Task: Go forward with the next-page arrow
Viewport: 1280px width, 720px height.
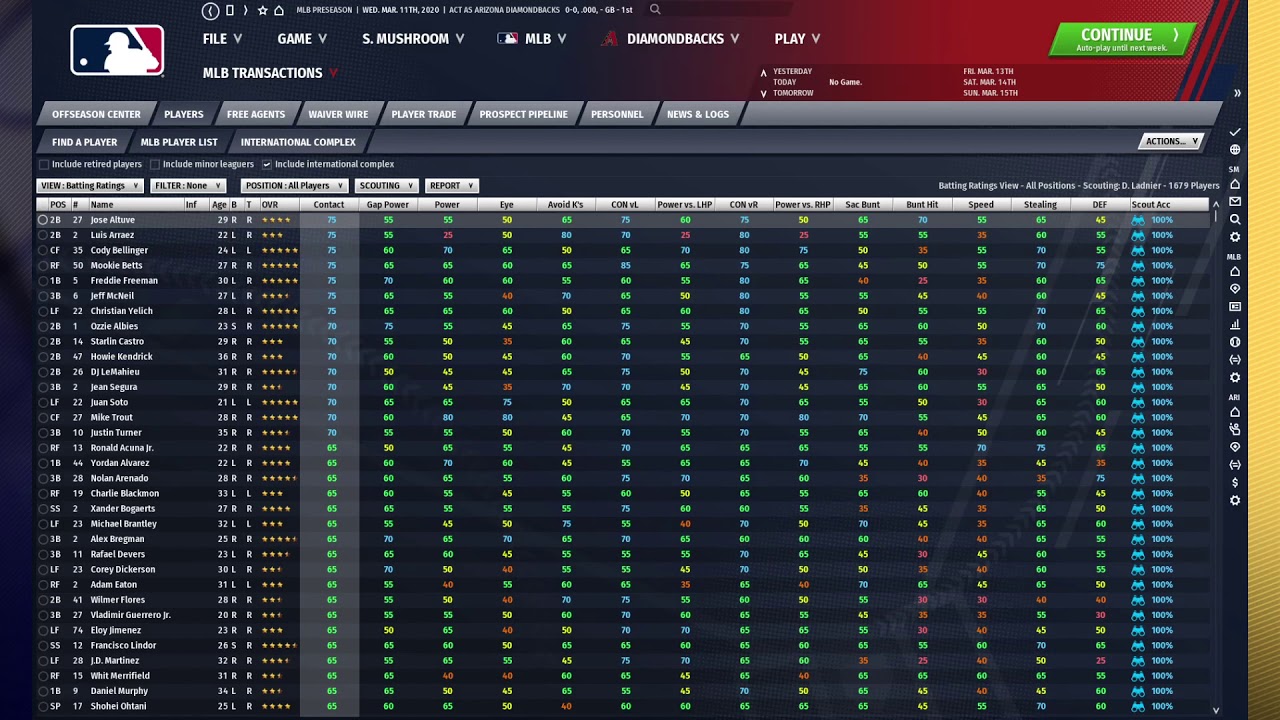Action: [x=245, y=10]
